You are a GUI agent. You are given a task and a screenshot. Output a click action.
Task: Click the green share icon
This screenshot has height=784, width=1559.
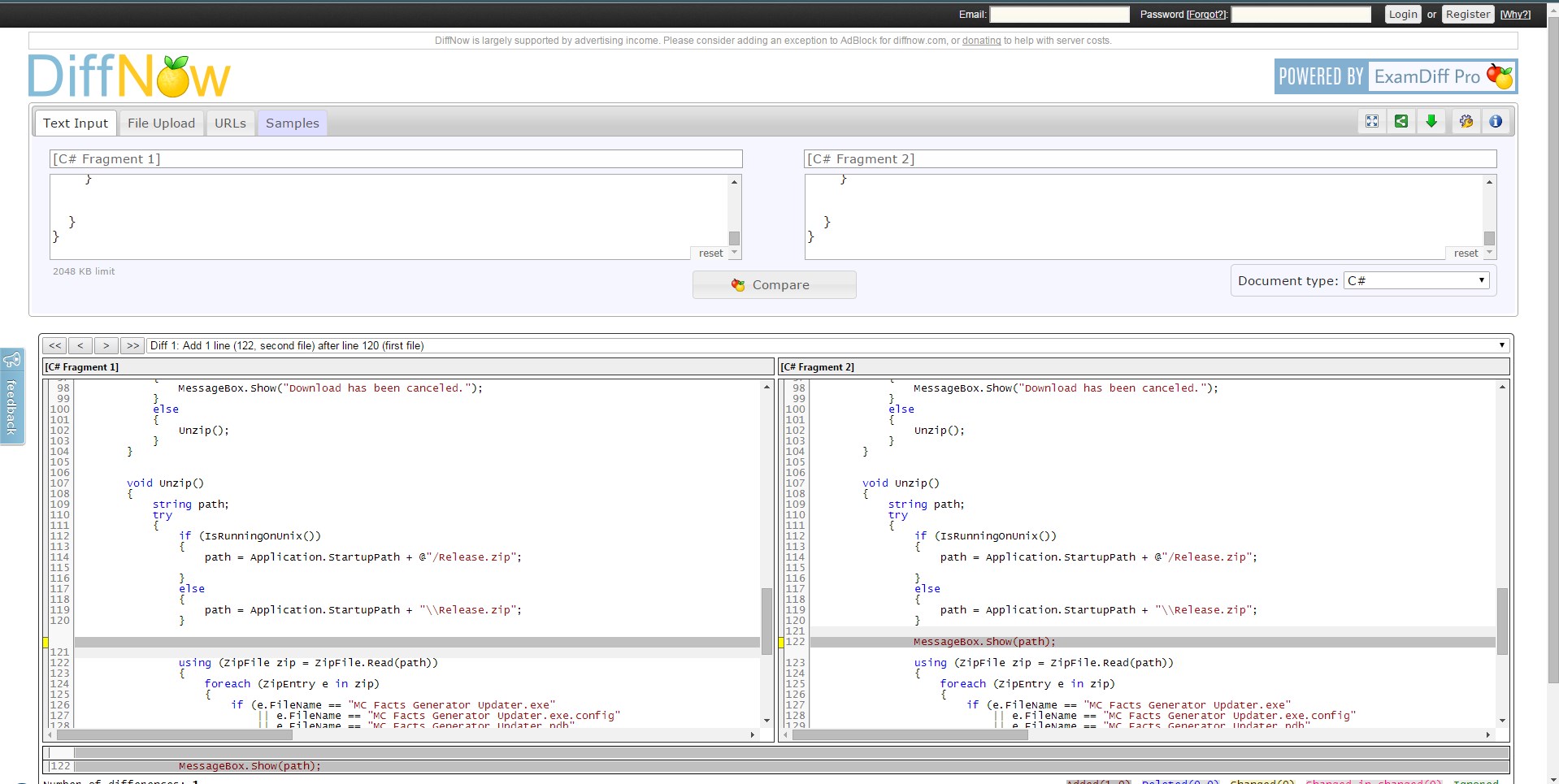(x=1401, y=122)
